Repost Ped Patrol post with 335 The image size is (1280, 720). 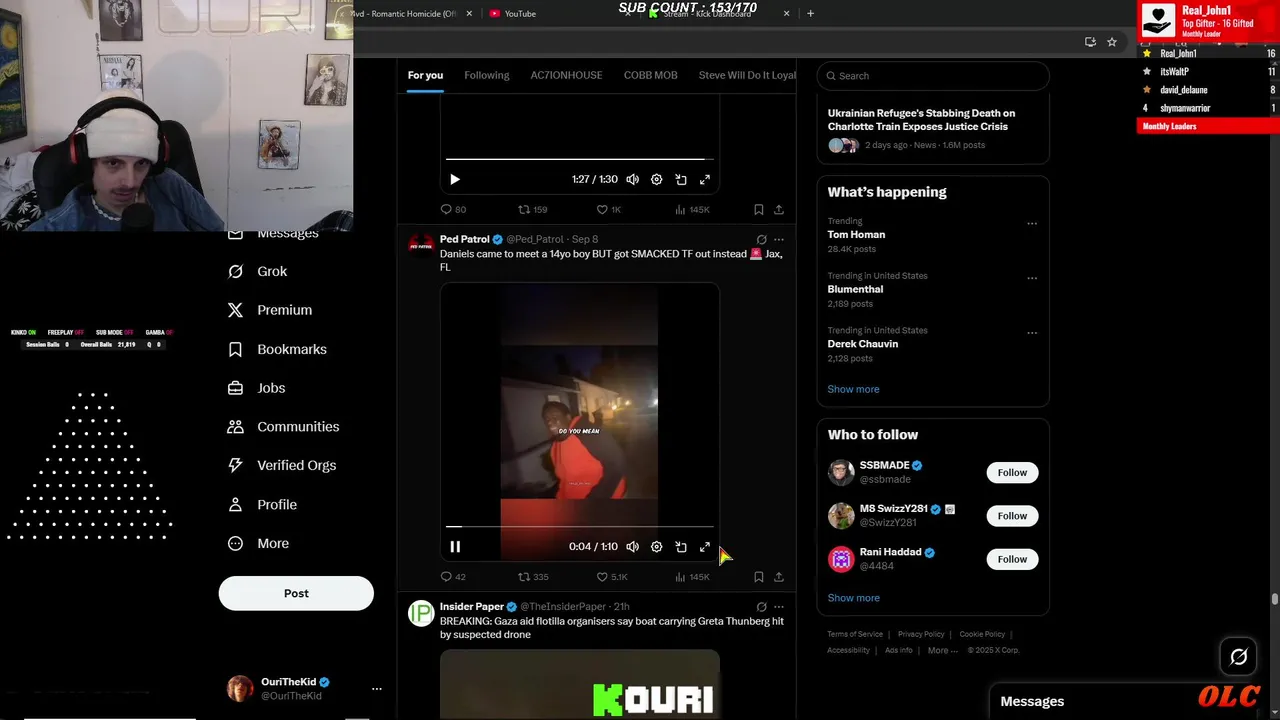point(532,577)
